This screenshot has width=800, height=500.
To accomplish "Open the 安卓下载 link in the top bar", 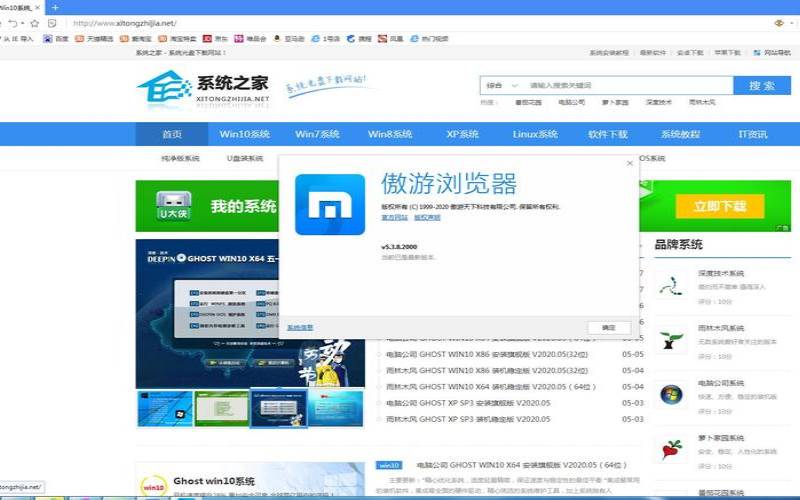I will point(690,53).
